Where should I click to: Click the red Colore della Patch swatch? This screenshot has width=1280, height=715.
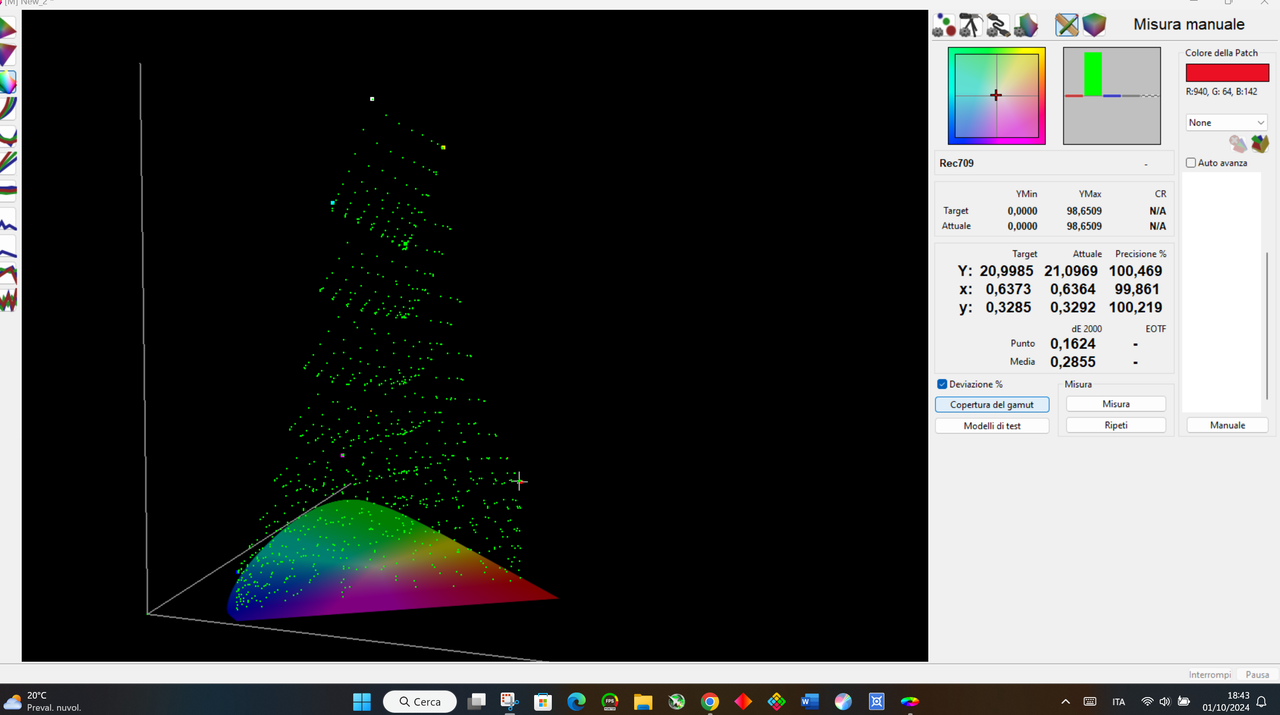click(1227, 73)
